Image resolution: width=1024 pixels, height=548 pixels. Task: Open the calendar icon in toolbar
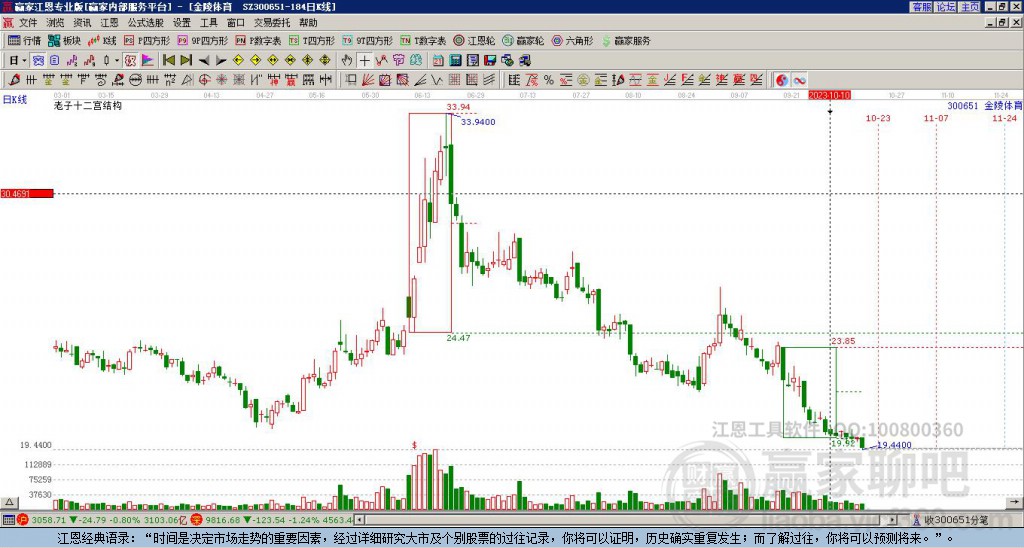pos(438,60)
